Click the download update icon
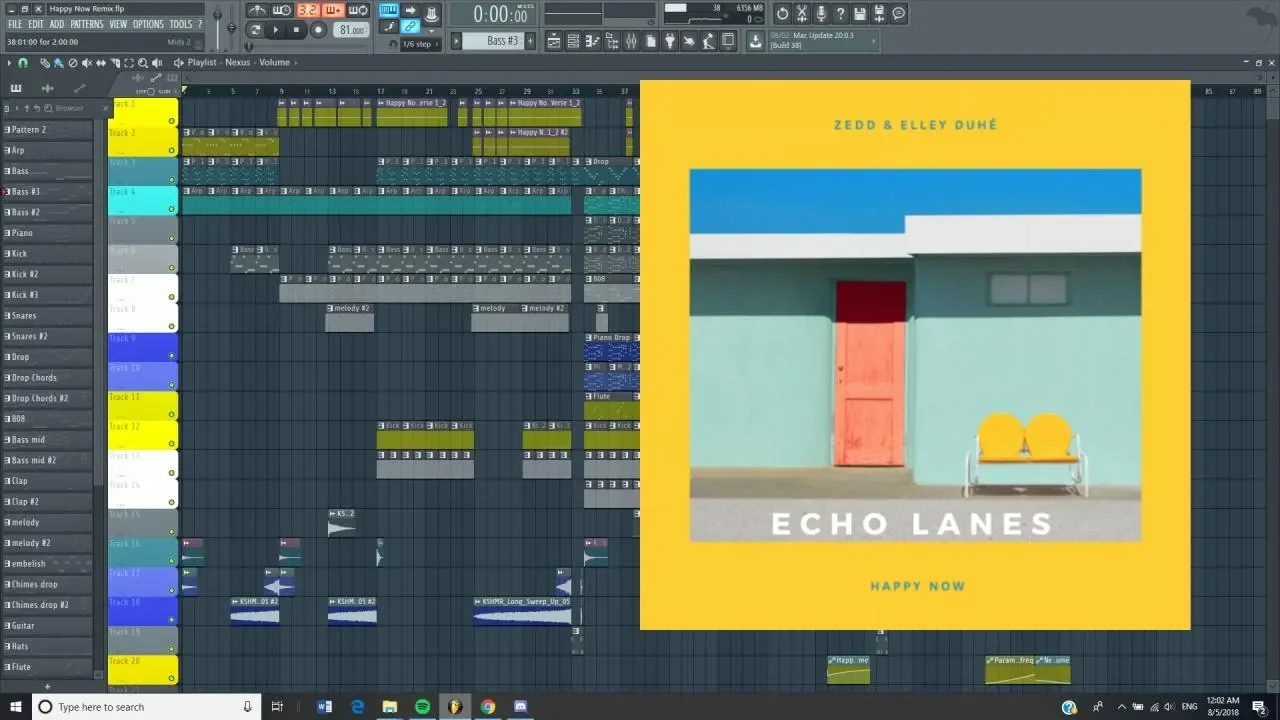The height and width of the screenshot is (720, 1280). [755, 41]
